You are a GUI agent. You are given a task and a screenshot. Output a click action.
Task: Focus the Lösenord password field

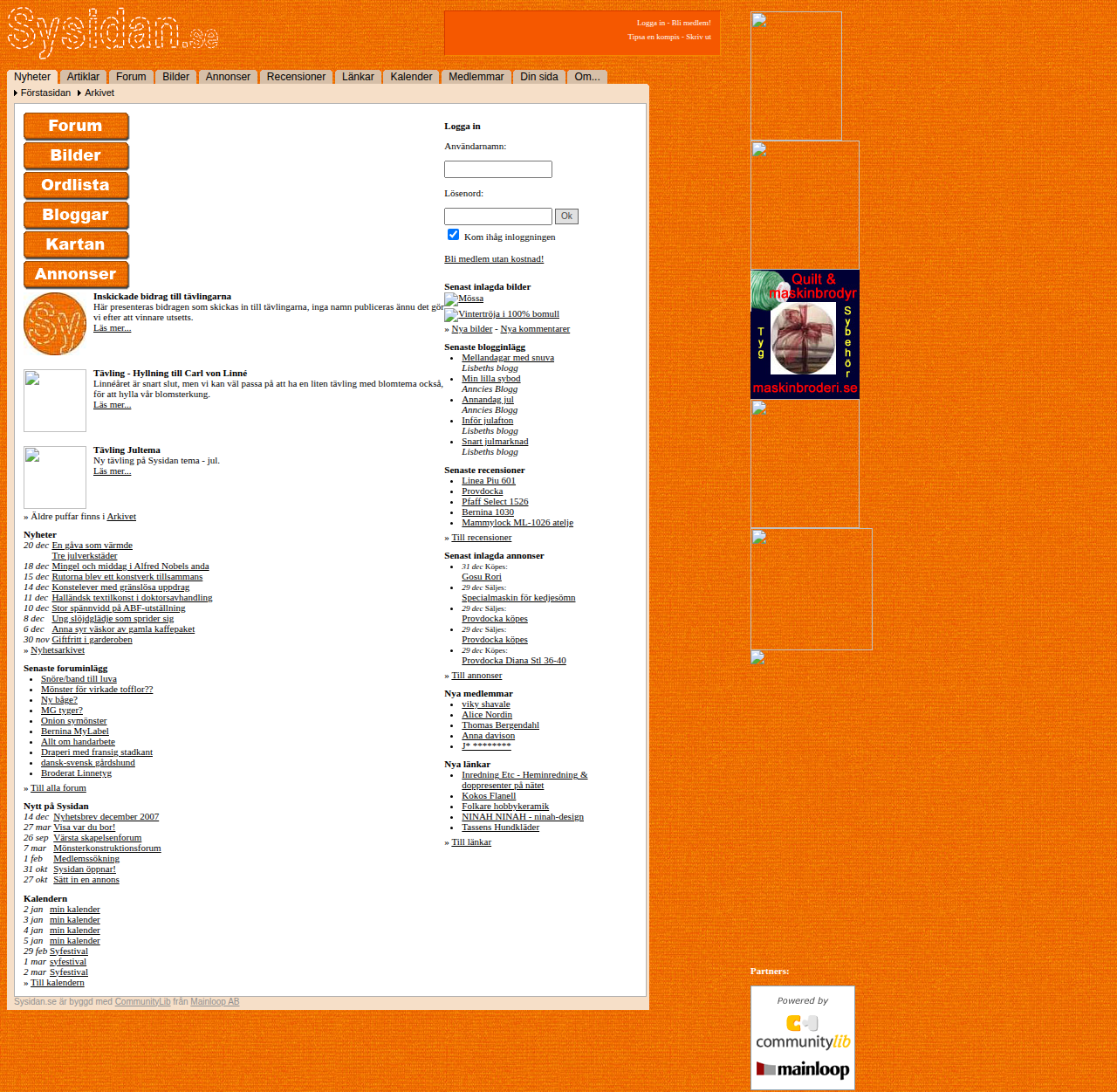tap(498, 216)
